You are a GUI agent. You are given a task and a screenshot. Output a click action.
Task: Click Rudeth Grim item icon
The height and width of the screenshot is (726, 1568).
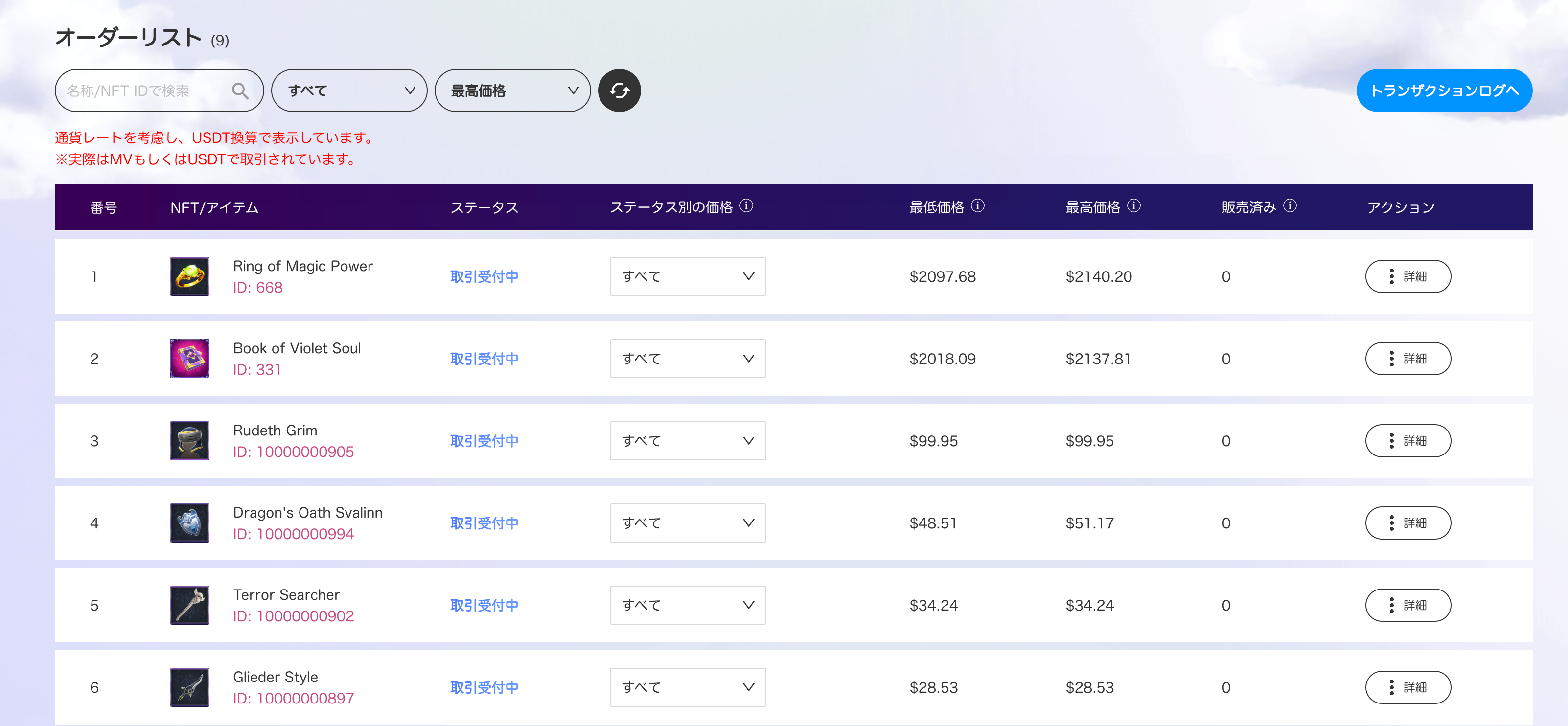click(x=190, y=441)
